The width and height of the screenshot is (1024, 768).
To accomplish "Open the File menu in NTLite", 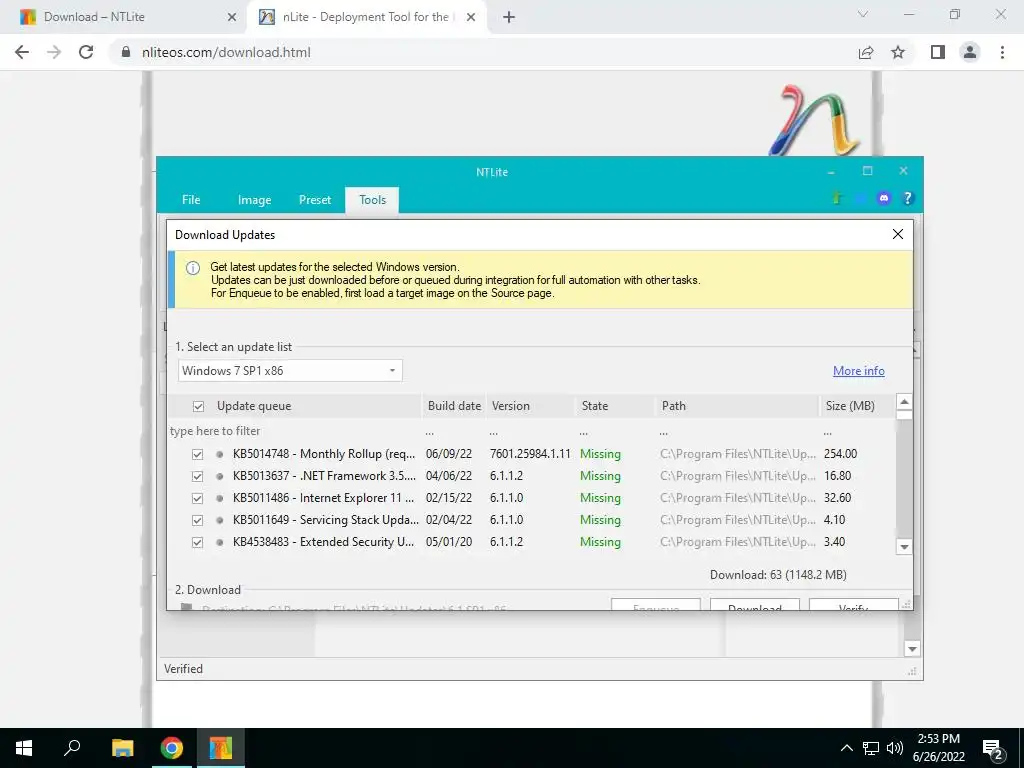I will (x=191, y=200).
